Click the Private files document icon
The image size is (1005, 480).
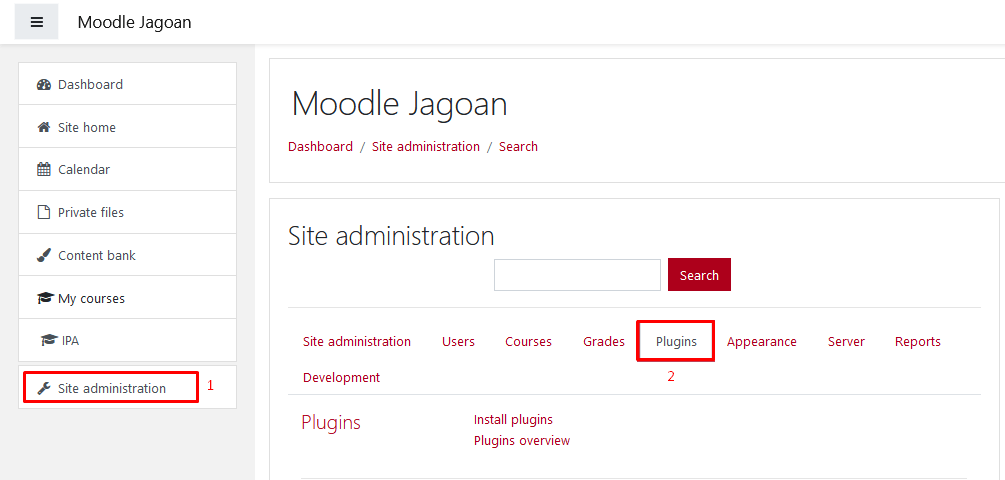point(44,212)
